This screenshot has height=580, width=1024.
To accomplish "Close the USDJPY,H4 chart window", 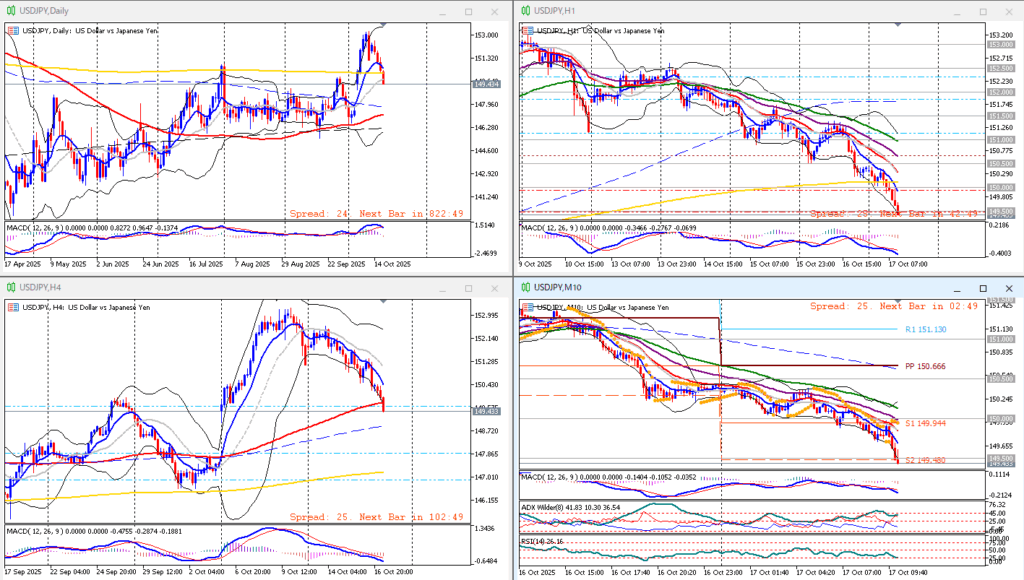I will point(495,290).
